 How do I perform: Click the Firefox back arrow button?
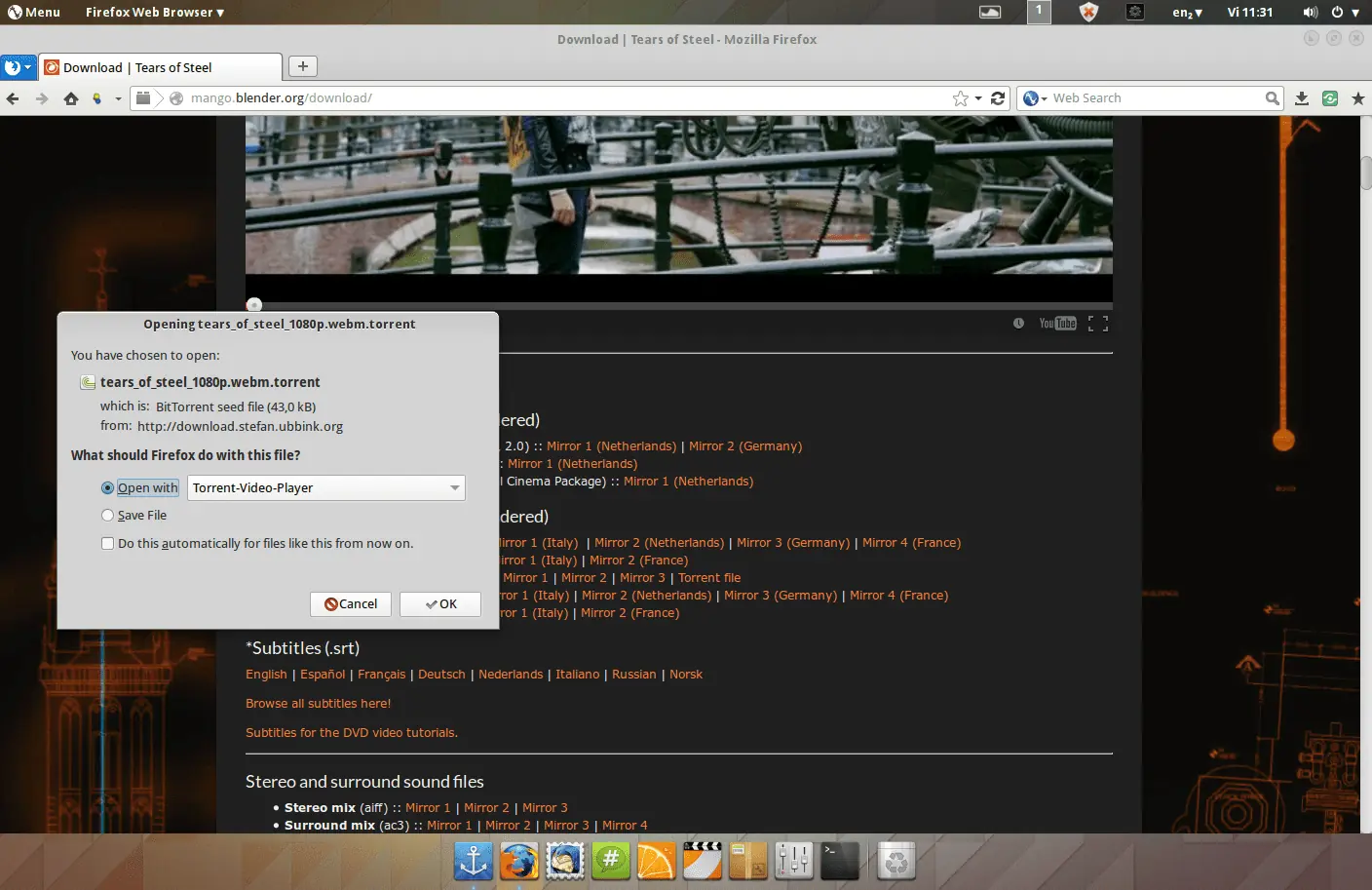pos(13,98)
